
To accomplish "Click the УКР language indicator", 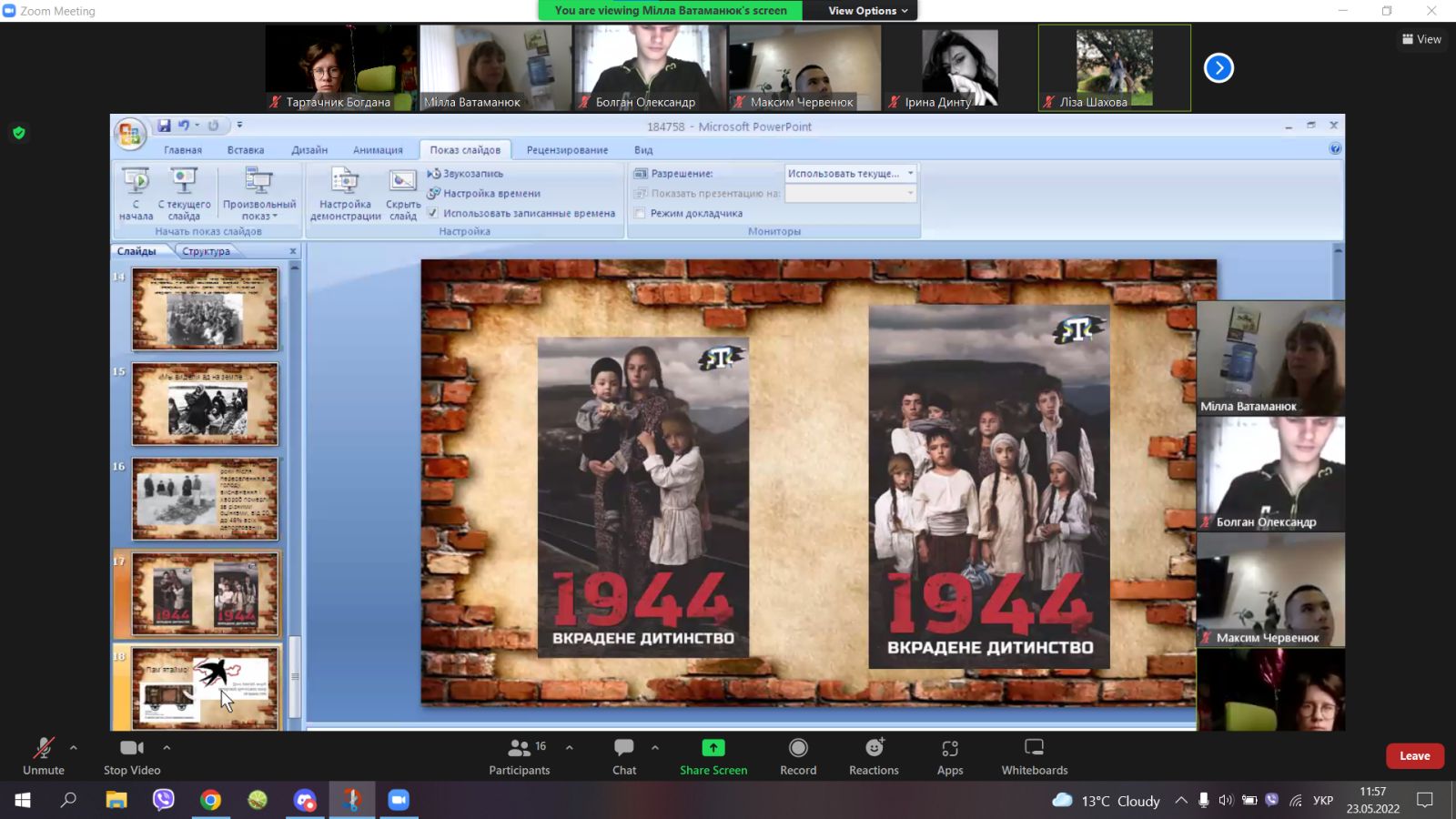I will (1323, 800).
